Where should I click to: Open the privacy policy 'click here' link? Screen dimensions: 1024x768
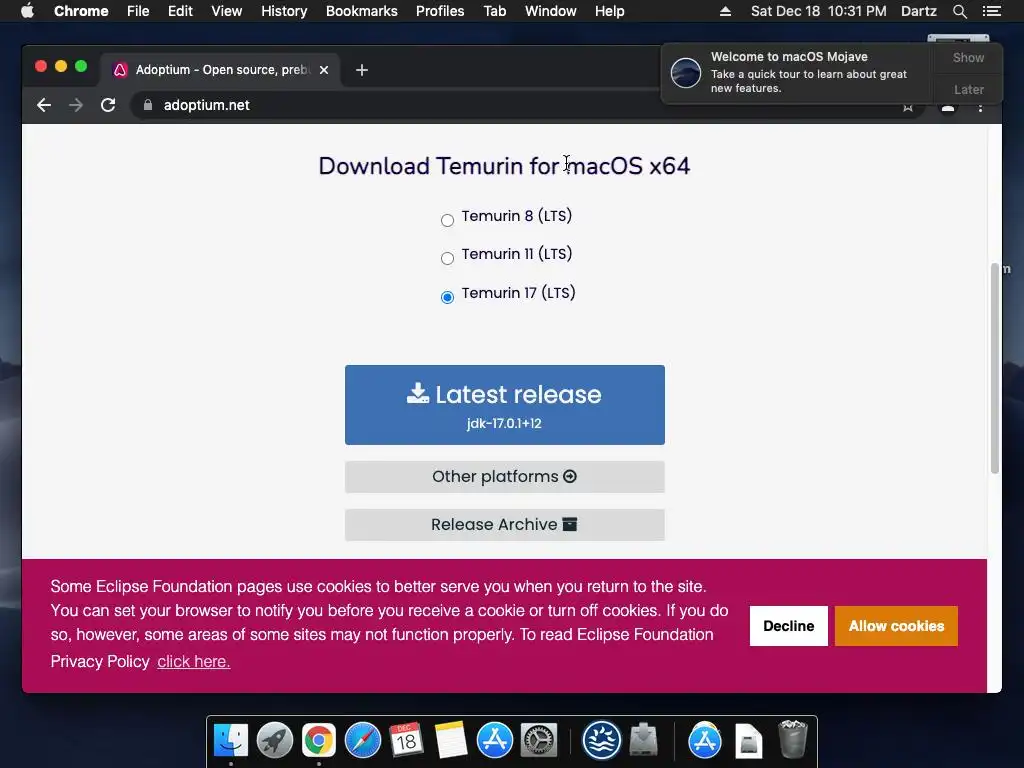pos(193,662)
